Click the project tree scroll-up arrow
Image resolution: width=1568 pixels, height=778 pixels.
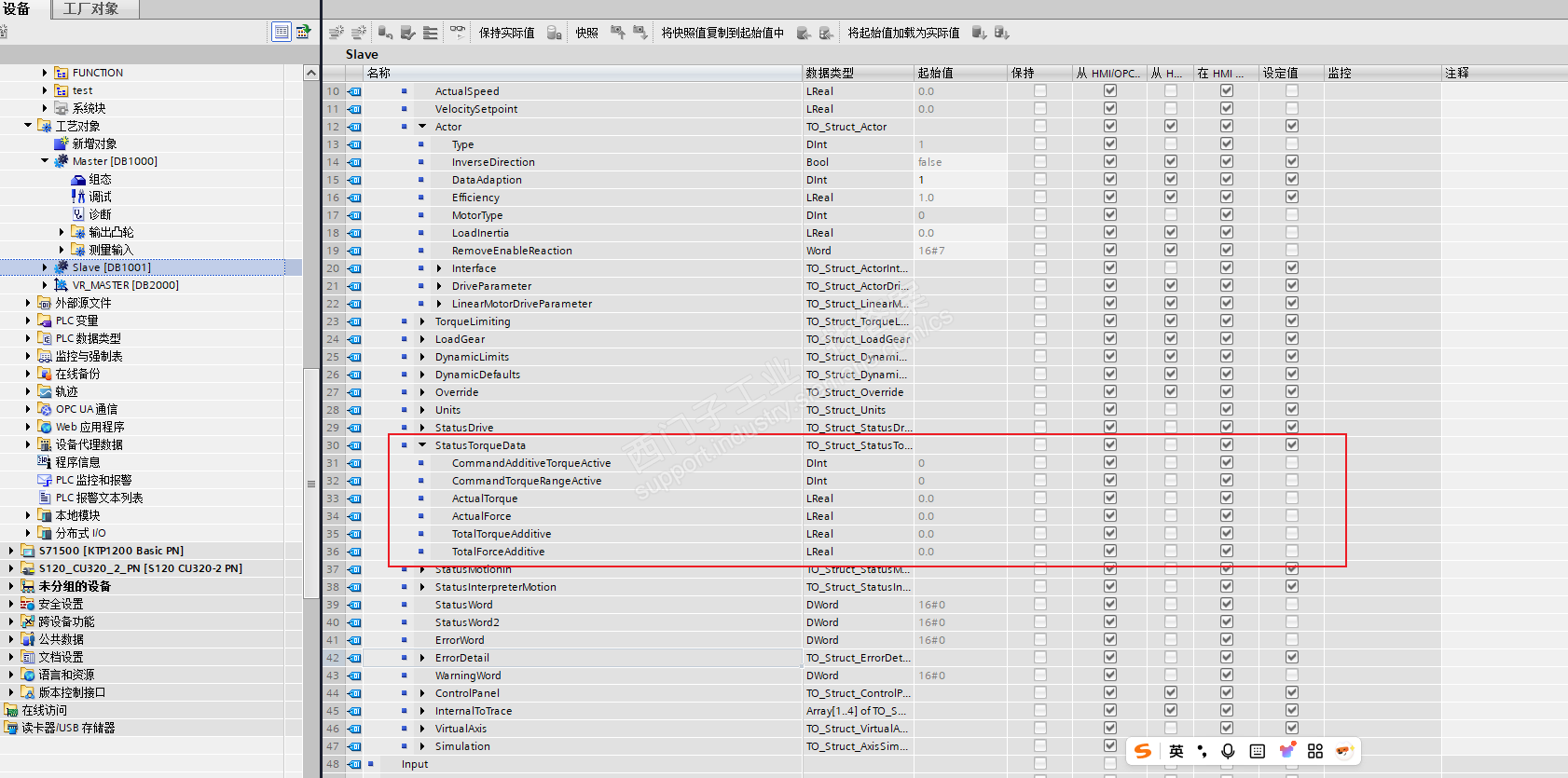pyautogui.click(x=311, y=73)
